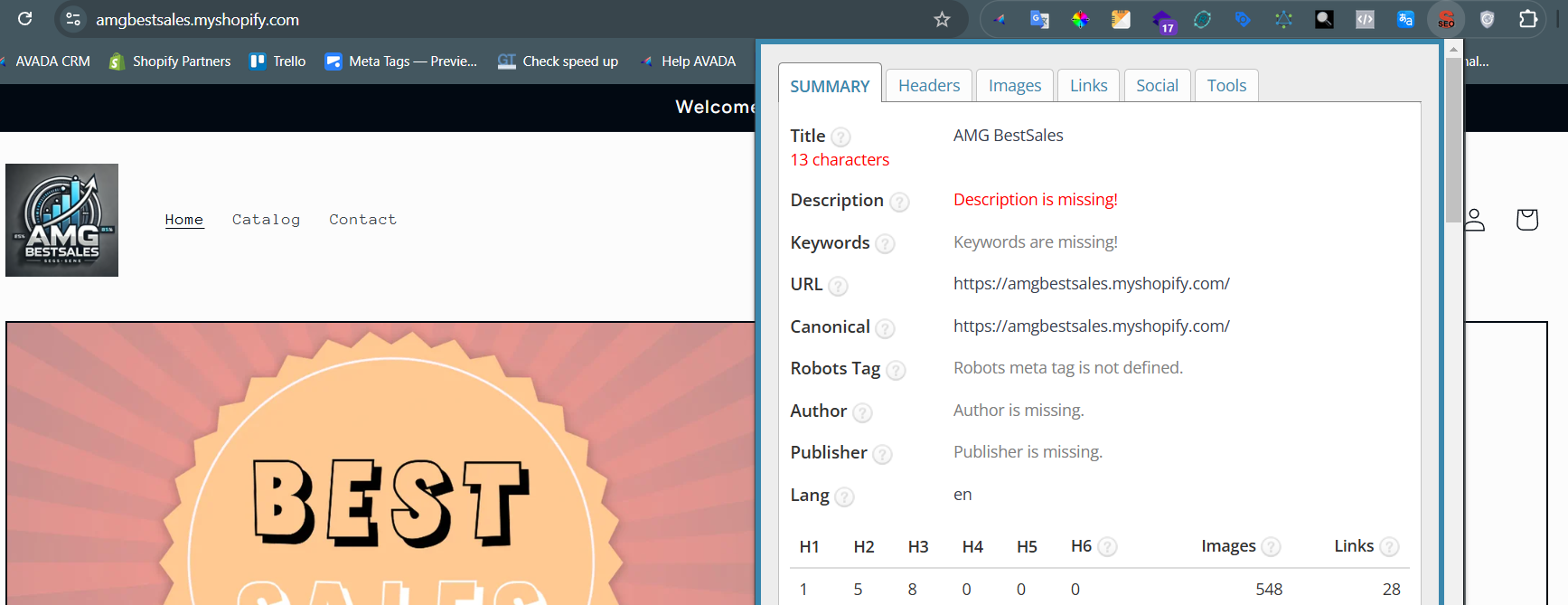This screenshot has width=1568, height=605.
Task: Show help icon next to Canonical
Action: pos(886,328)
